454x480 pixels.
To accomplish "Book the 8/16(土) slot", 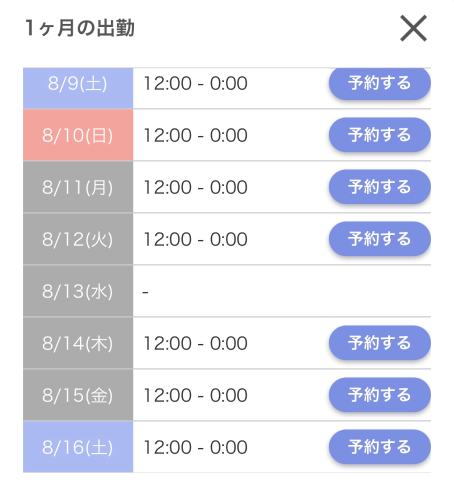I will [380, 447].
